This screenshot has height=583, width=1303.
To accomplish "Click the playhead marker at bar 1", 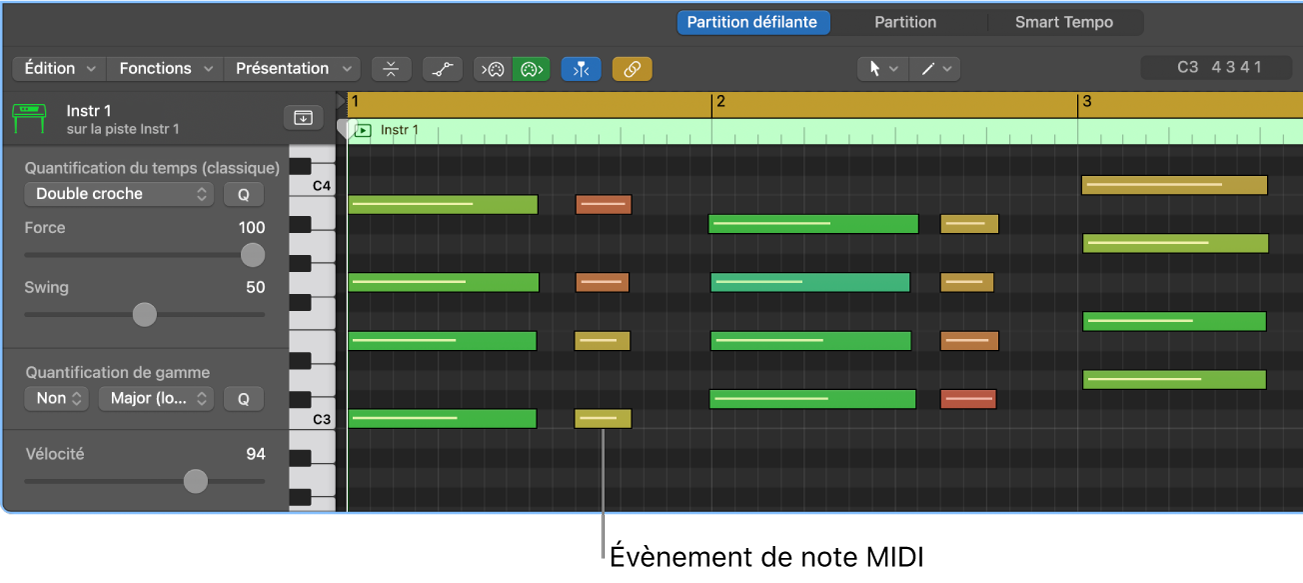I will pos(345,129).
